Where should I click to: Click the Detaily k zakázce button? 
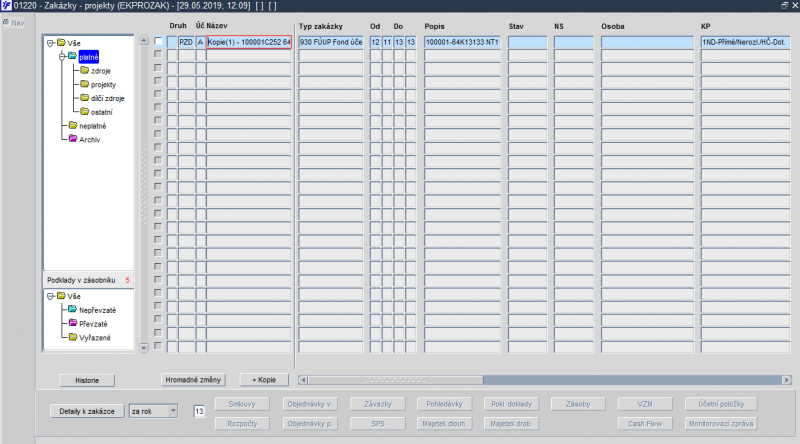point(87,411)
